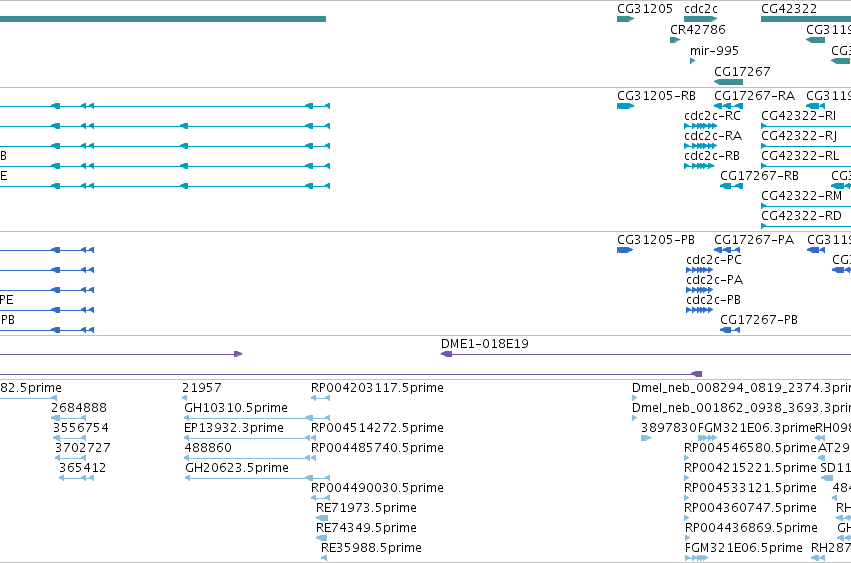
Task: Select protein cdc2c-PA
Action: 714,280
